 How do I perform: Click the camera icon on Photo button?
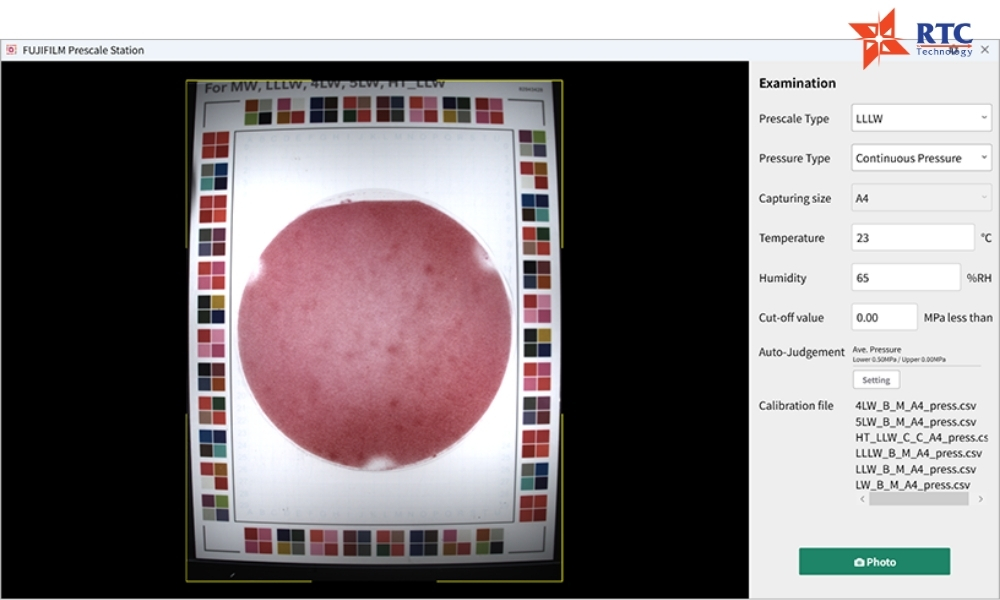pyautogui.click(x=859, y=562)
